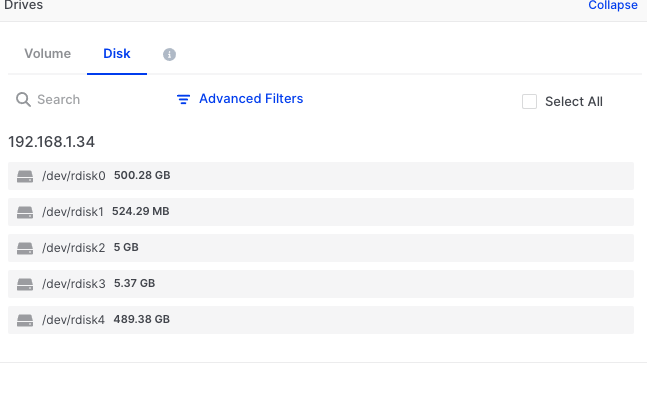
Task: Select the /dev/rdisk1 label
Action: tap(73, 212)
